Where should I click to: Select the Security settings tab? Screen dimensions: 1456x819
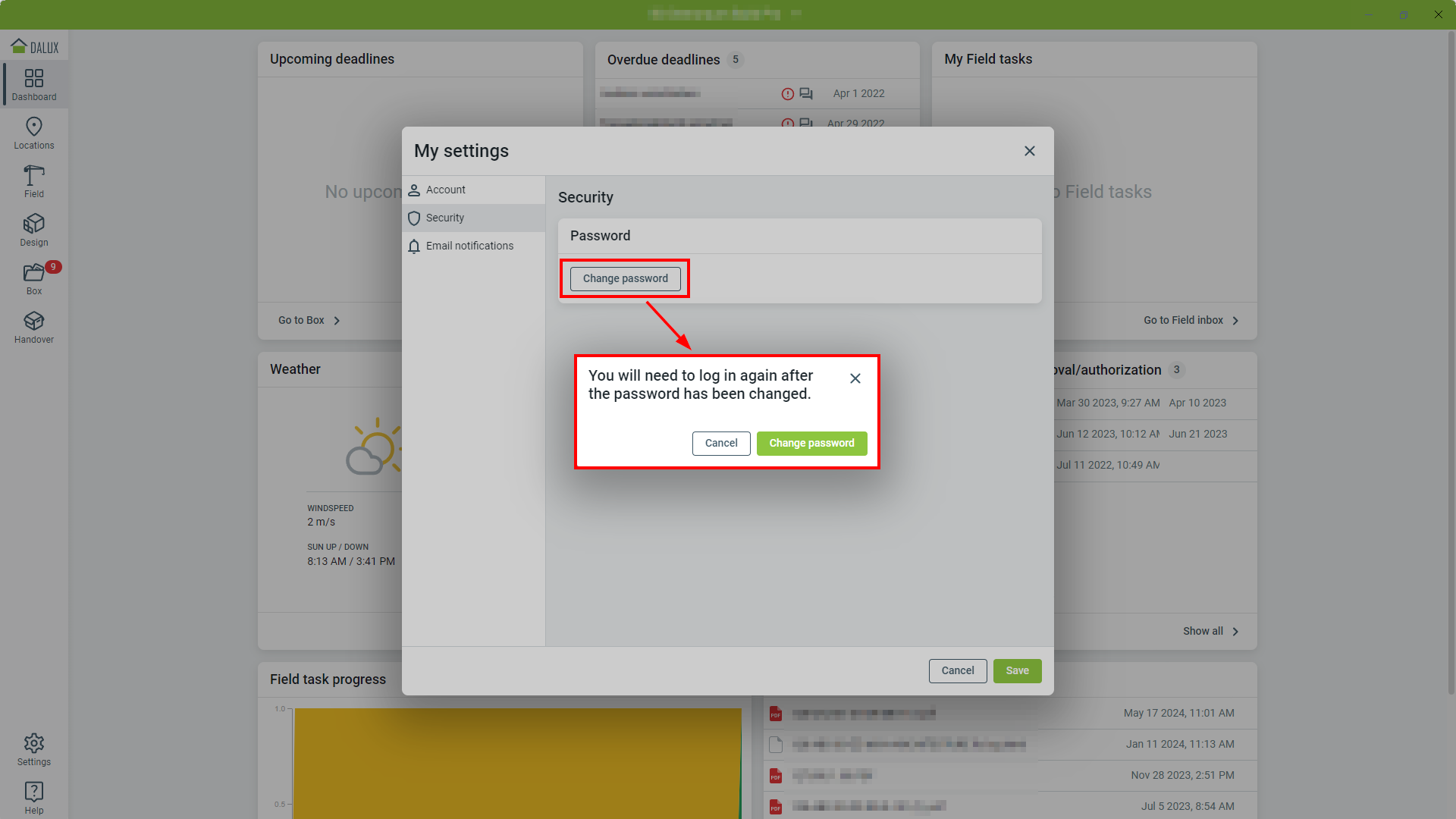click(x=445, y=218)
